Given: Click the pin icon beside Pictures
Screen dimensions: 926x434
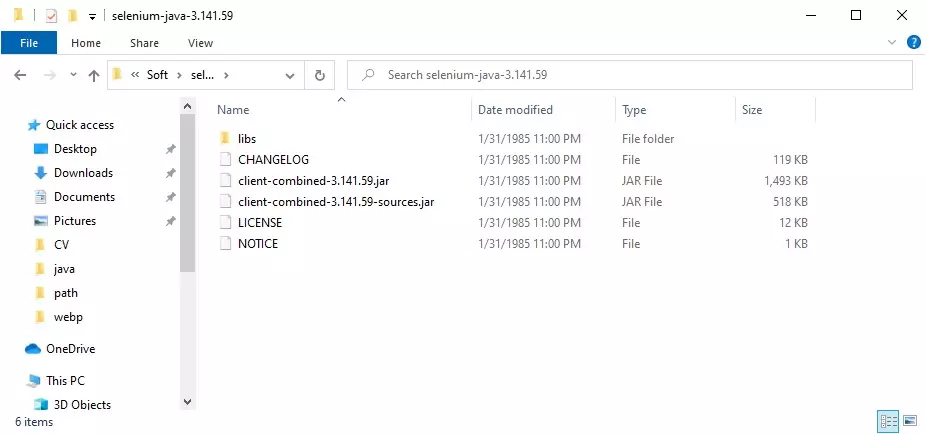Looking at the screenshot, I should [170, 221].
